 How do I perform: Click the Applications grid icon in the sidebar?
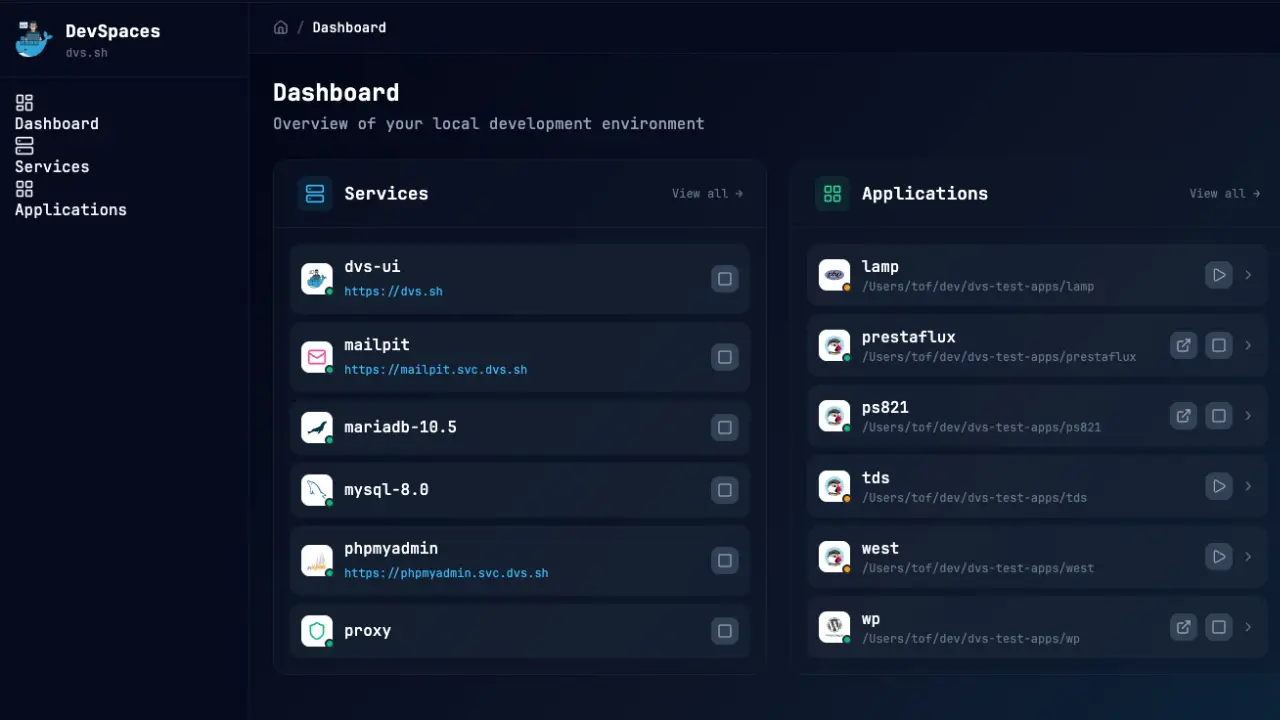(23, 189)
